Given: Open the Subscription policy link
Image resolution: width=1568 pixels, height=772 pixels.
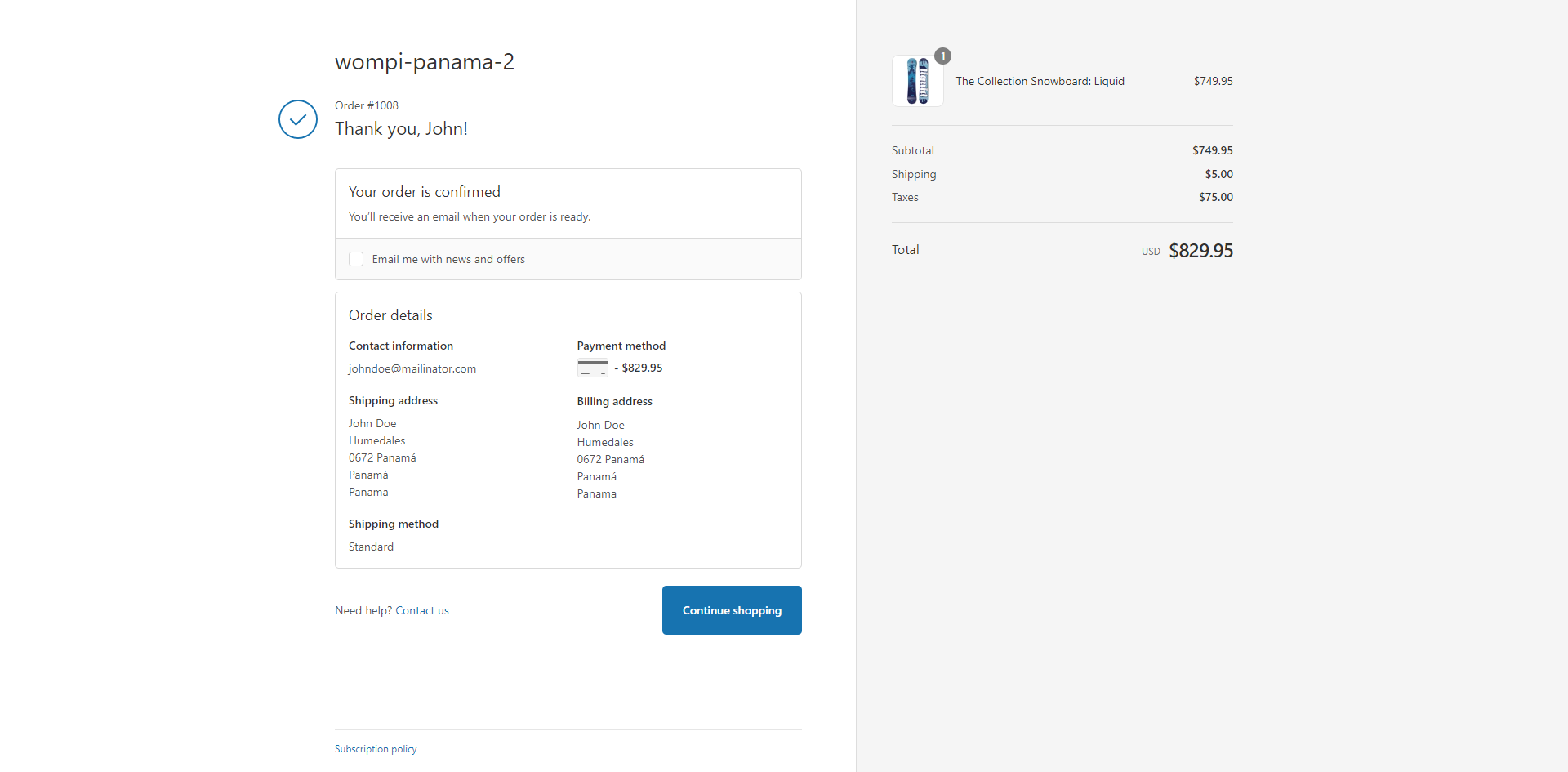Looking at the screenshot, I should (375, 748).
